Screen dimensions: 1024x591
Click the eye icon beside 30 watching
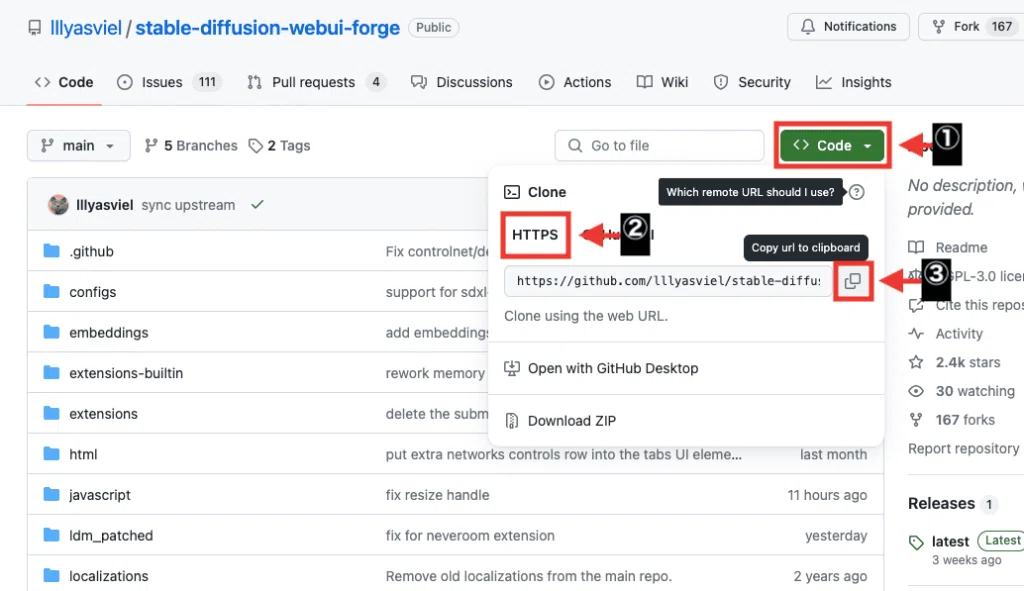916,391
